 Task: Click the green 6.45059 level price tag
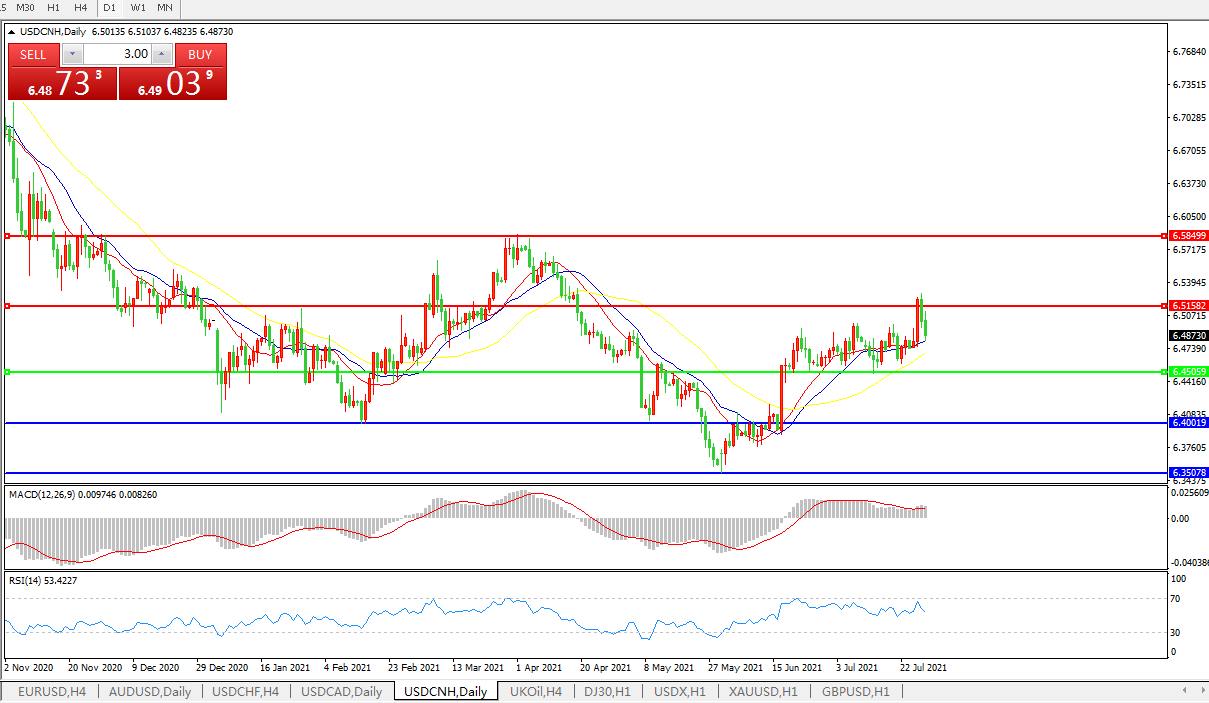click(x=1188, y=372)
